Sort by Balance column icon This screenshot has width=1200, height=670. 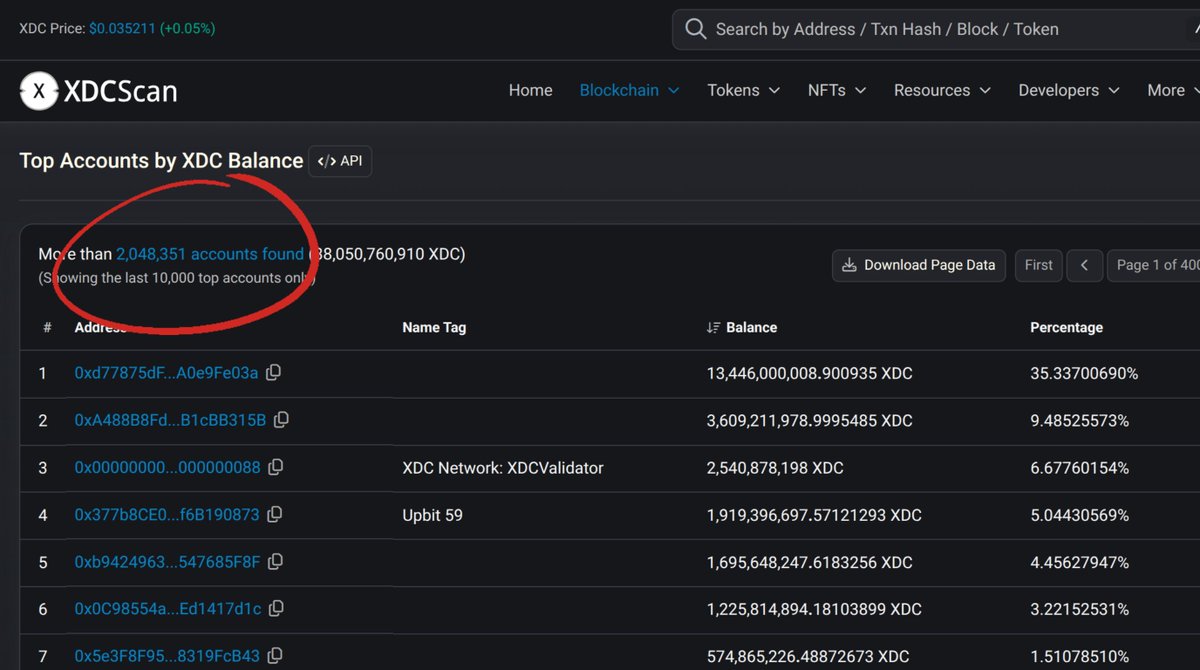click(713, 328)
